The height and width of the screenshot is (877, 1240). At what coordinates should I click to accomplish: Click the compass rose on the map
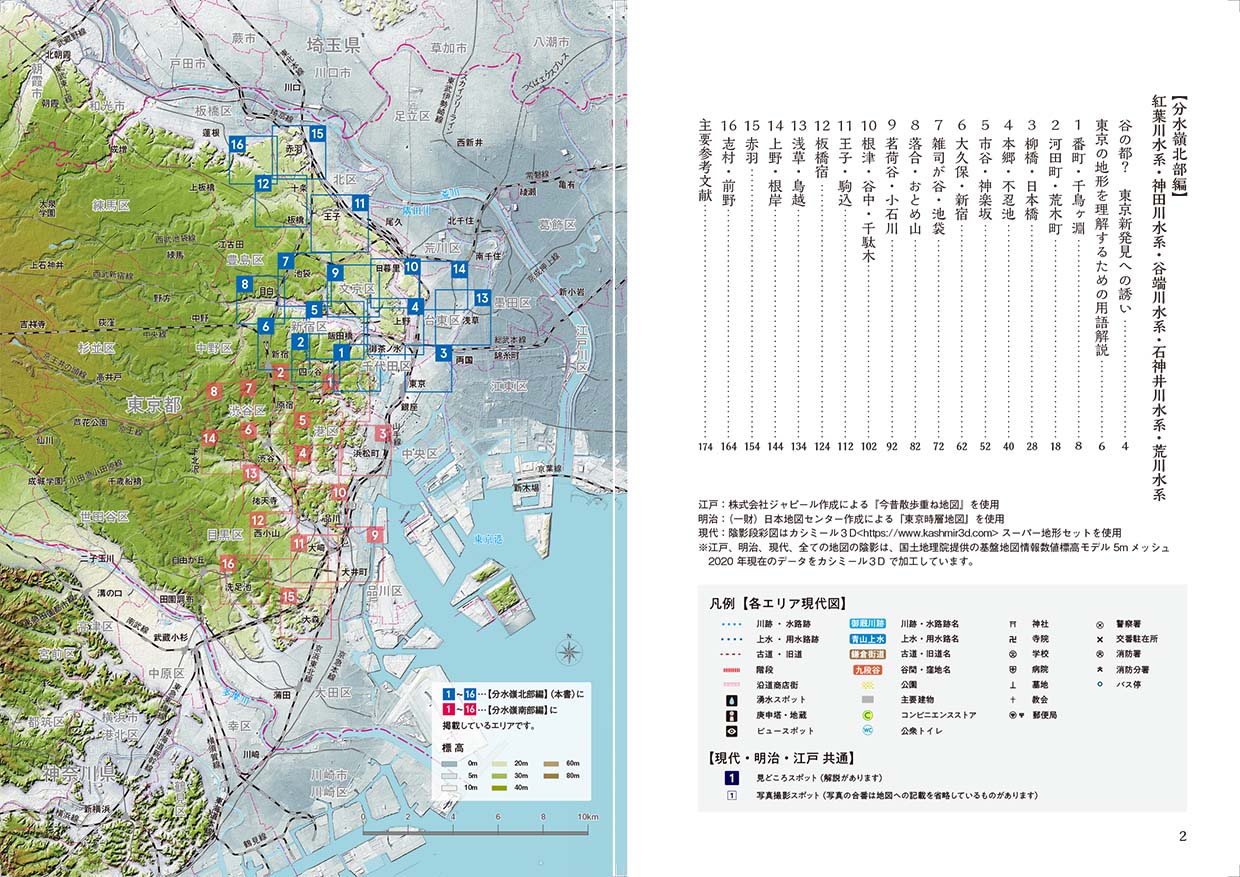click(x=567, y=651)
